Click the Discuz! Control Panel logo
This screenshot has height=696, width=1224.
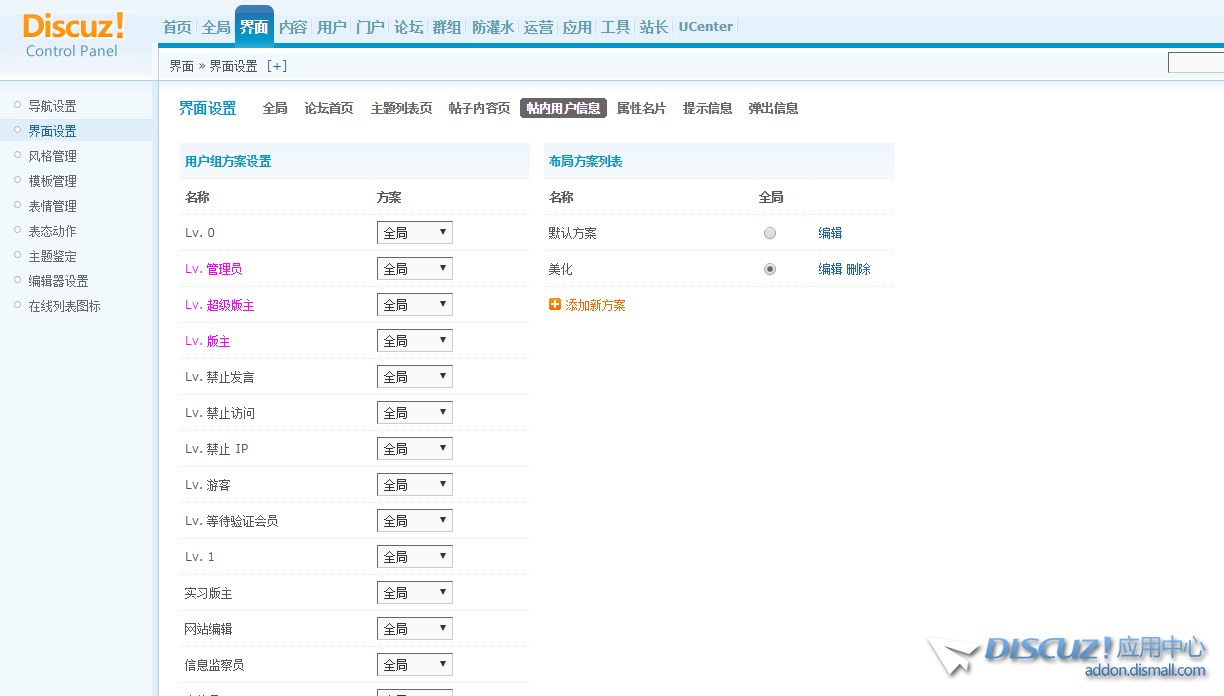click(73, 35)
